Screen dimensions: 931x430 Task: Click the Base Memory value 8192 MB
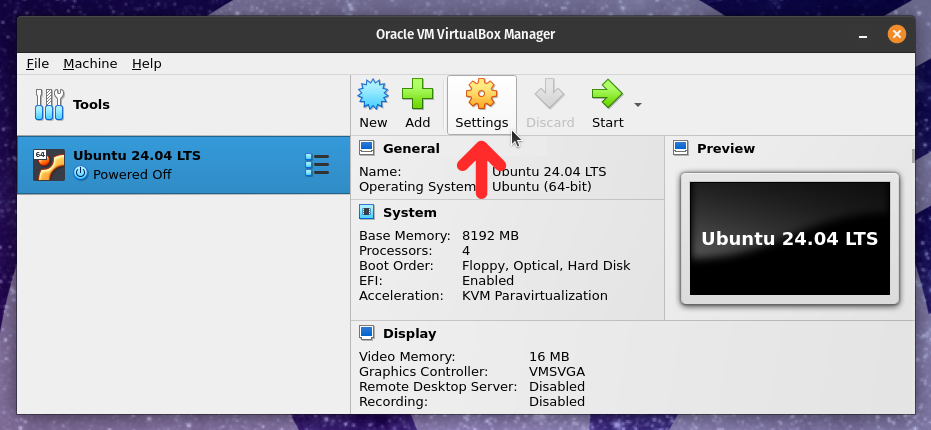[490, 236]
